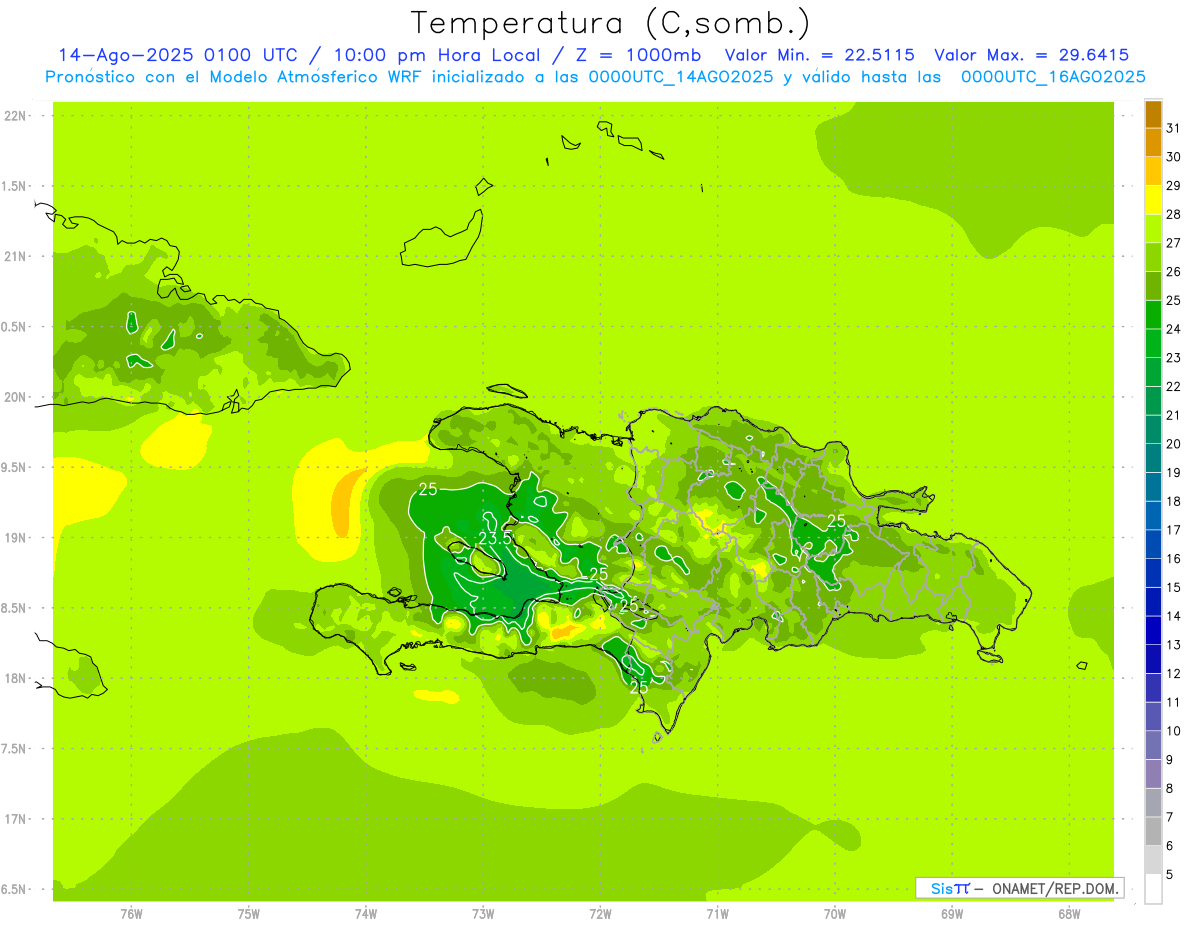The height and width of the screenshot is (927, 1200).
Task: Click the white swatch below legend value 5
Action: point(1153,889)
